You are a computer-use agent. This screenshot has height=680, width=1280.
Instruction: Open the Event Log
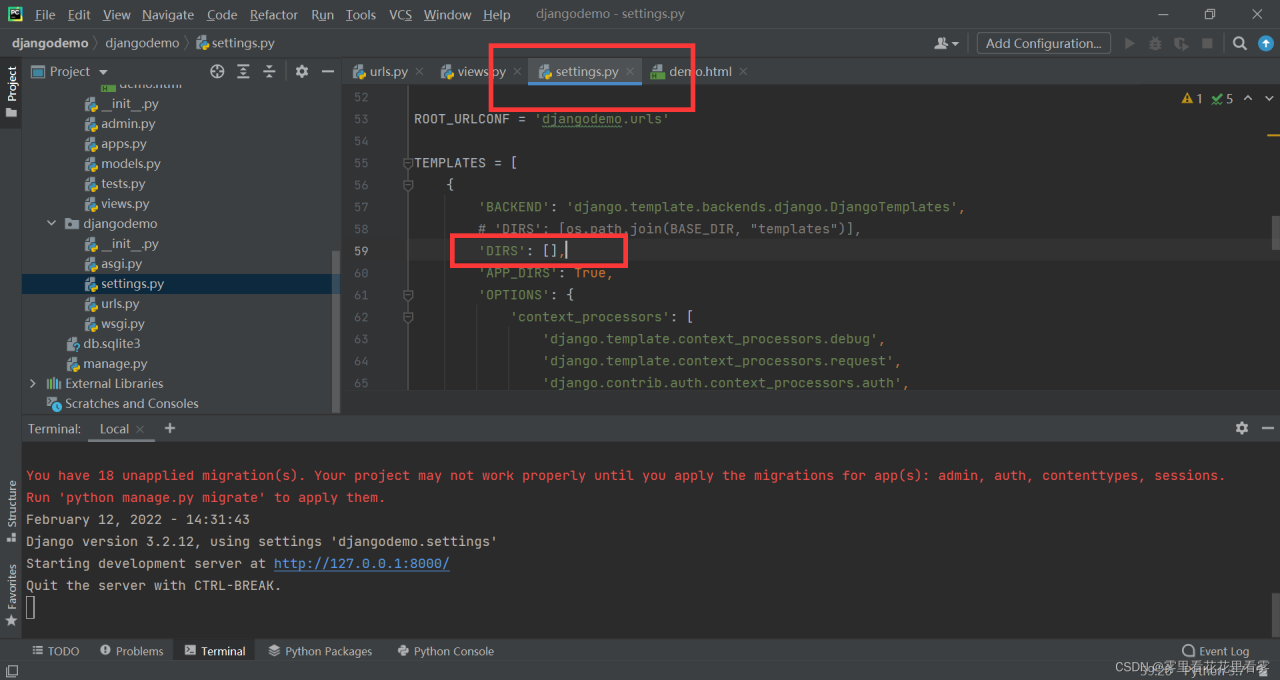(1215, 651)
